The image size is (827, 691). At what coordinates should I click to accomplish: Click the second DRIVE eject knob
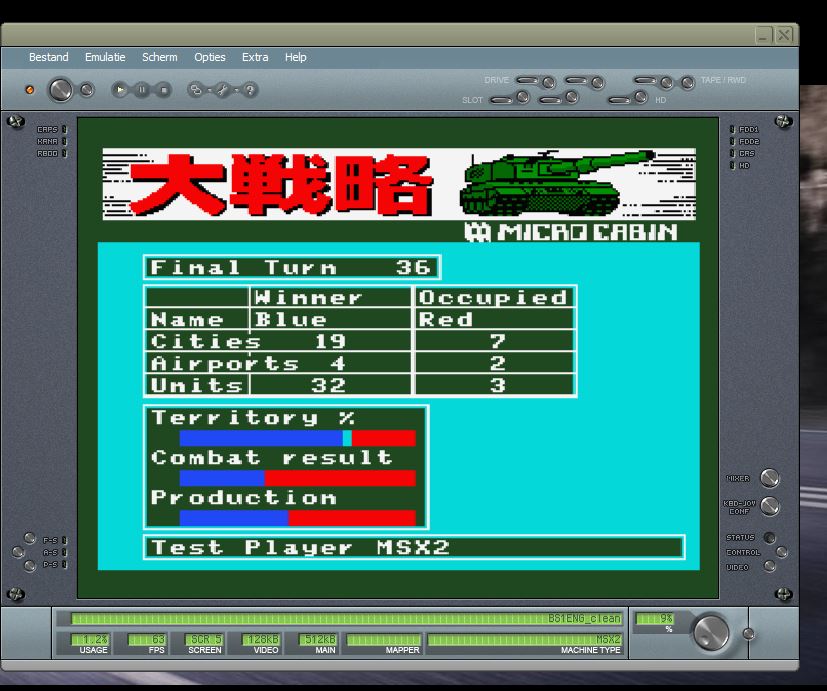tap(598, 82)
